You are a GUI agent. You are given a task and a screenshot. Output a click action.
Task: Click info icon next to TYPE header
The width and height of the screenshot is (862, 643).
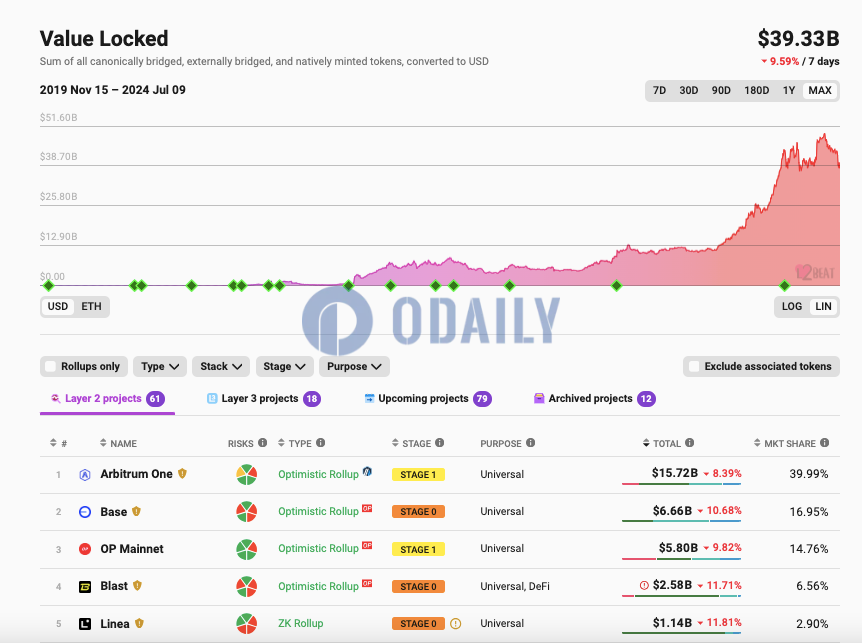pos(321,442)
